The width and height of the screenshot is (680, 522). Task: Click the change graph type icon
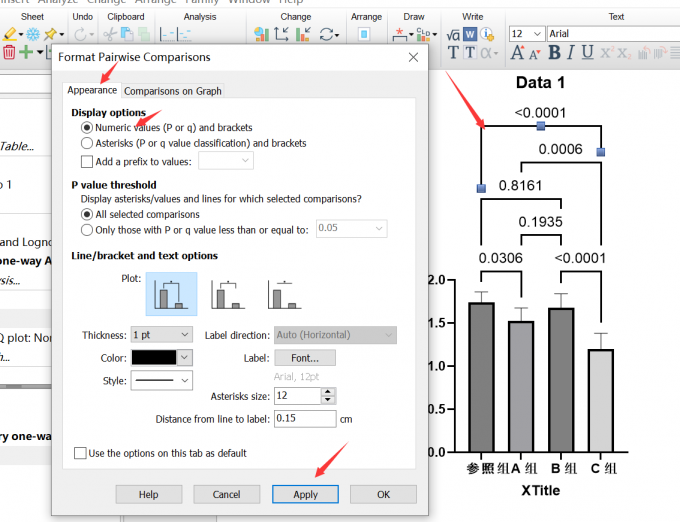262,34
